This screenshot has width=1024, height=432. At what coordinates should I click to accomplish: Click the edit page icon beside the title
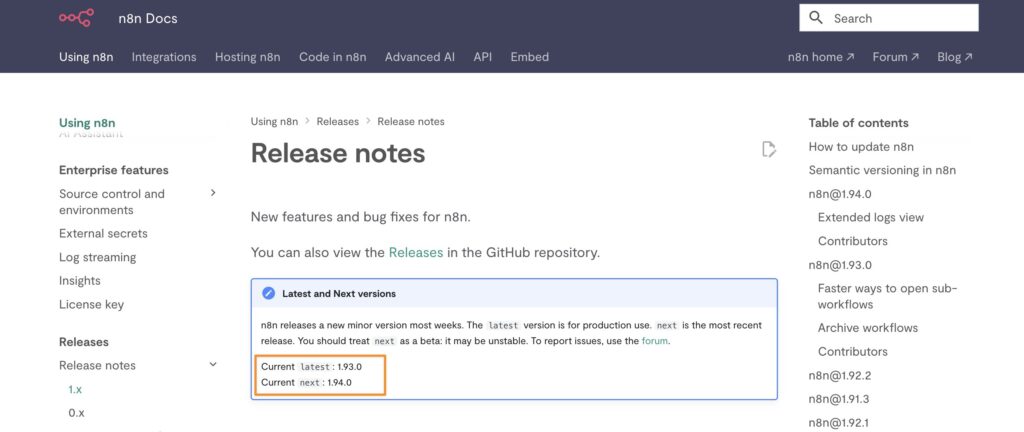[x=769, y=149]
